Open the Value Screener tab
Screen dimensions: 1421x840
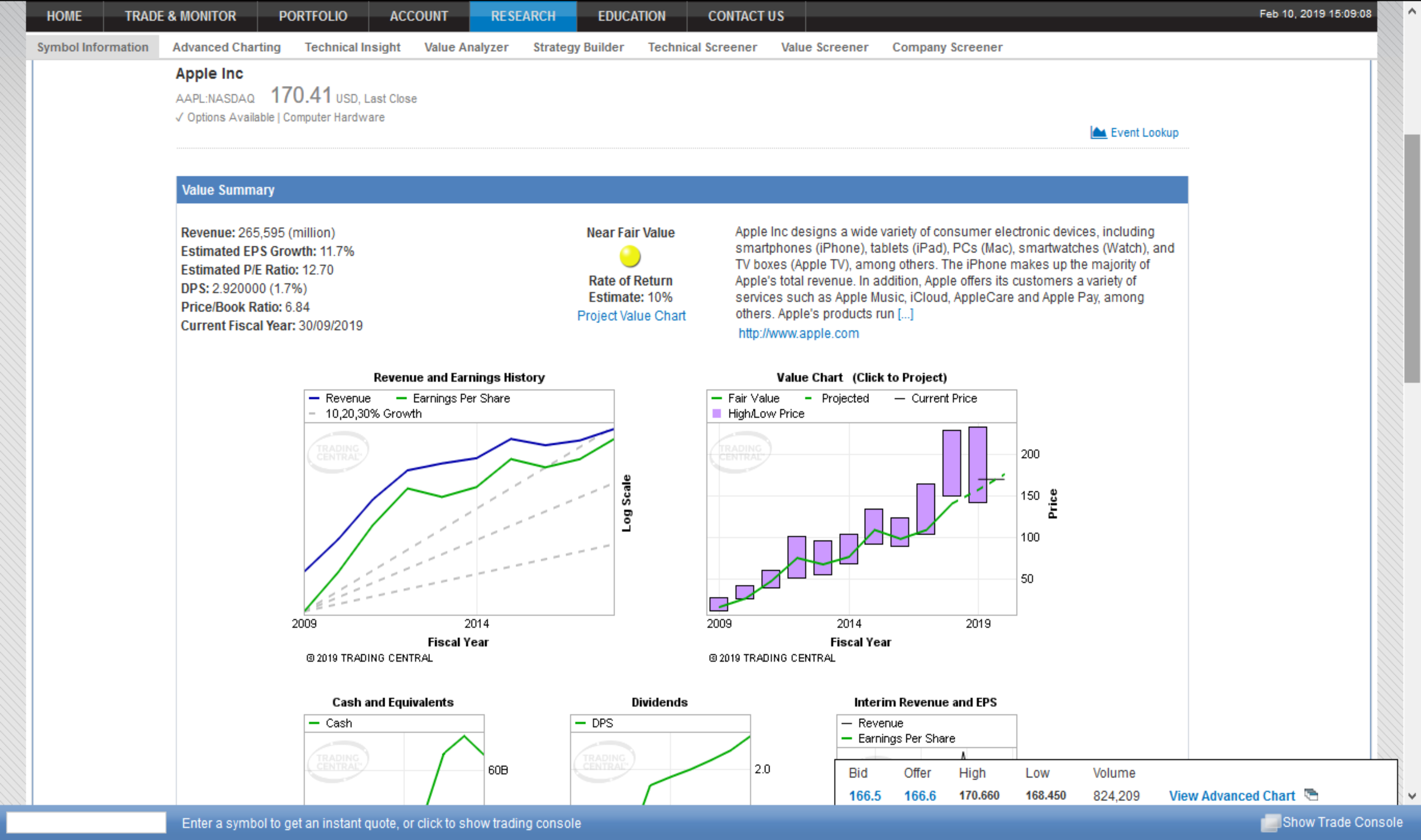point(825,47)
